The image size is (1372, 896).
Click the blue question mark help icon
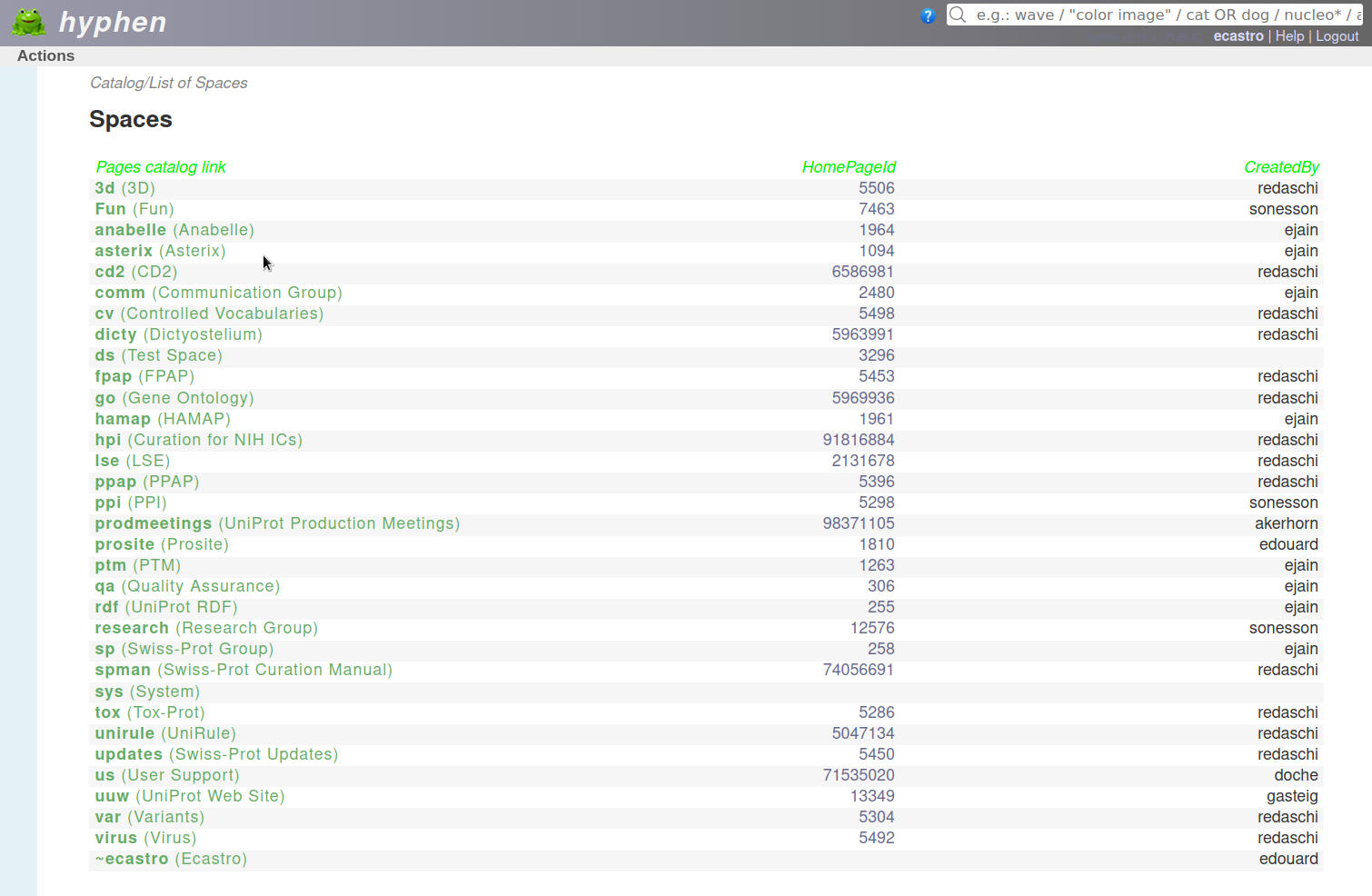click(928, 15)
